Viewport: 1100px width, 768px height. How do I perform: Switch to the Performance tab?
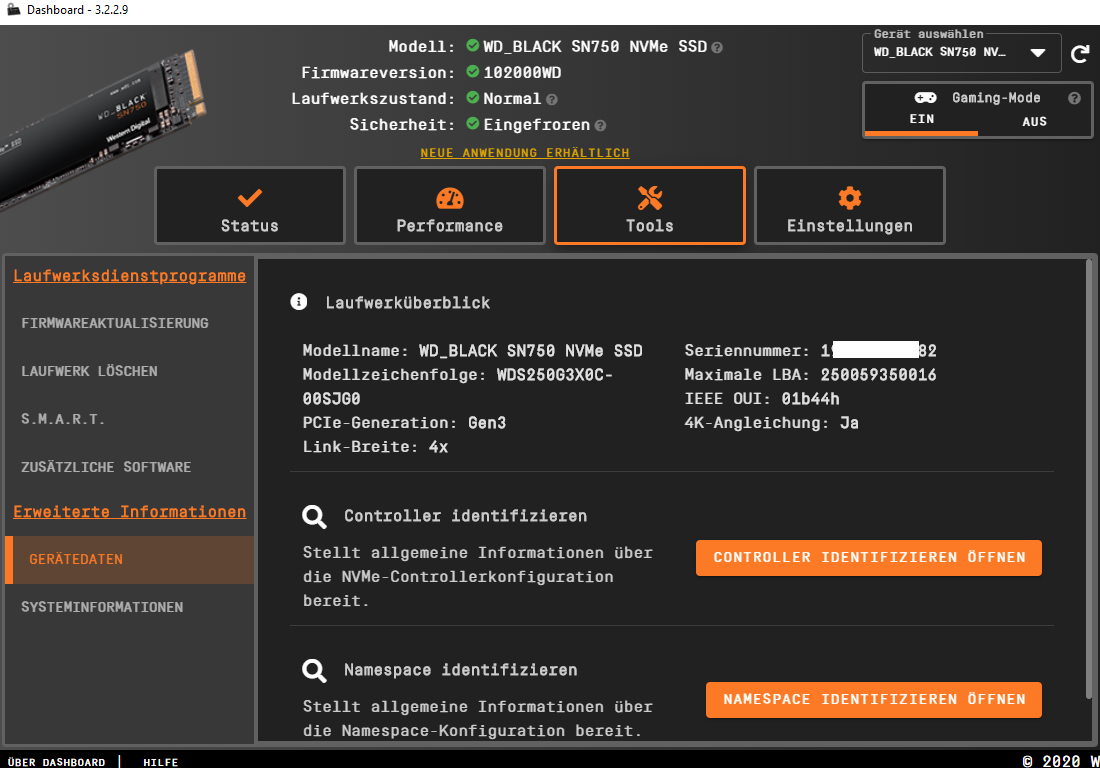pos(450,206)
